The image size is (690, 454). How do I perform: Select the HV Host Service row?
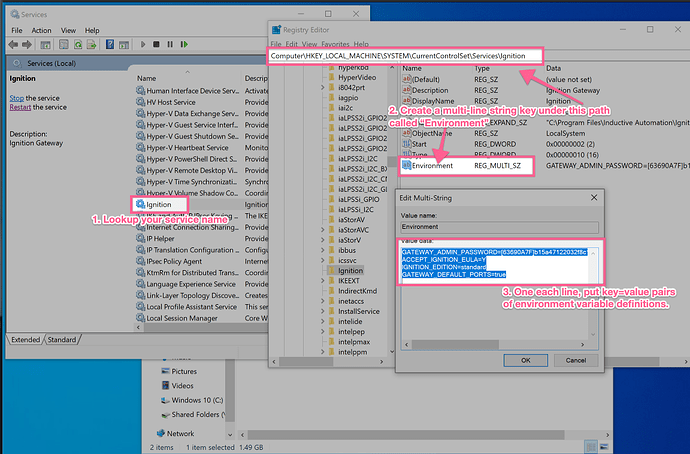[x=171, y=102]
